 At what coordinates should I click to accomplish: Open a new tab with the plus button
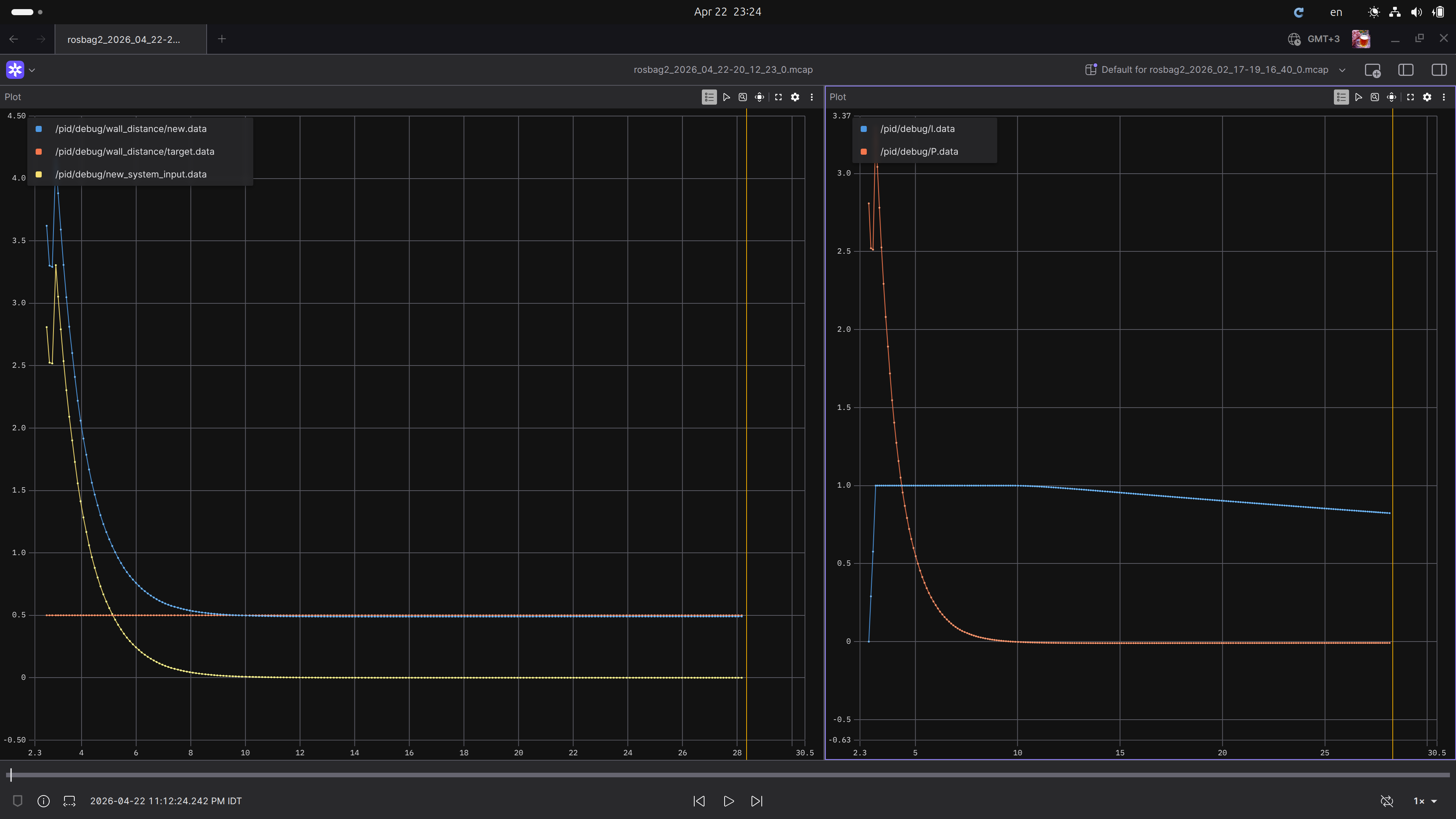221,39
